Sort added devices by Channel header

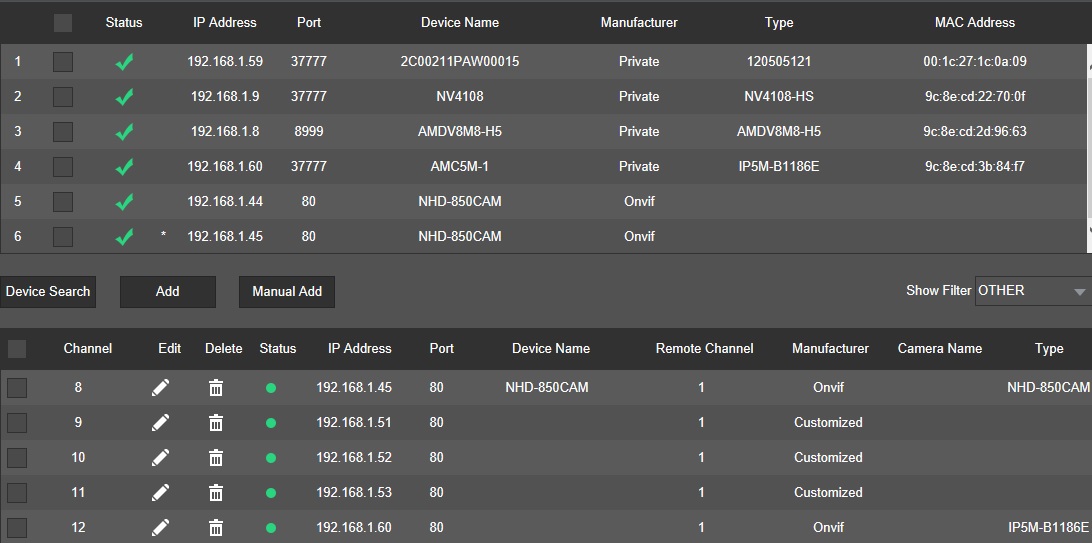click(x=88, y=348)
